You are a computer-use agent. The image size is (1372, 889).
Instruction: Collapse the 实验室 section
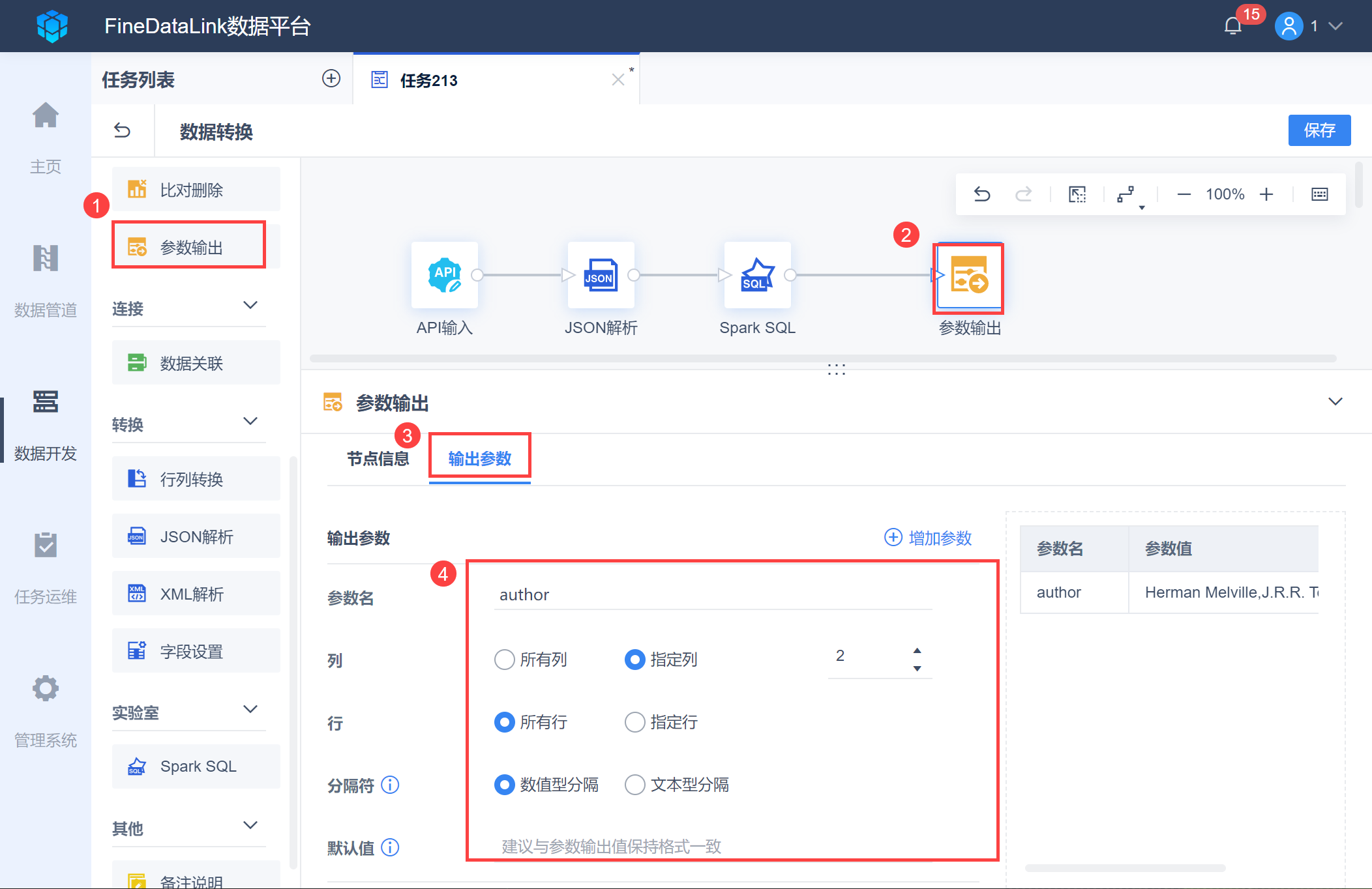(x=250, y=710)
